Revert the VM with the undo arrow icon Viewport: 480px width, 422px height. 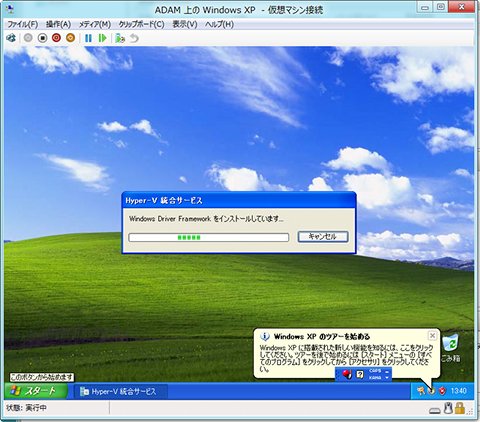(x=134, y=38)
